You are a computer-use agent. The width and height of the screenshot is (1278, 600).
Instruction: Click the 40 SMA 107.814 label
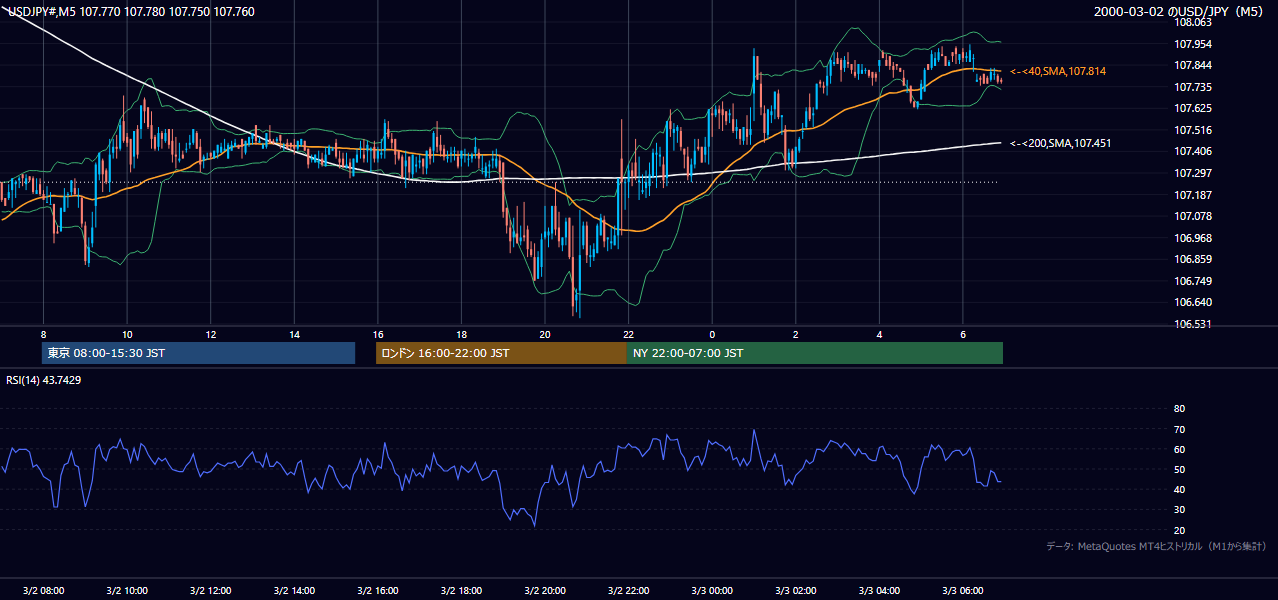[1058, 72]
